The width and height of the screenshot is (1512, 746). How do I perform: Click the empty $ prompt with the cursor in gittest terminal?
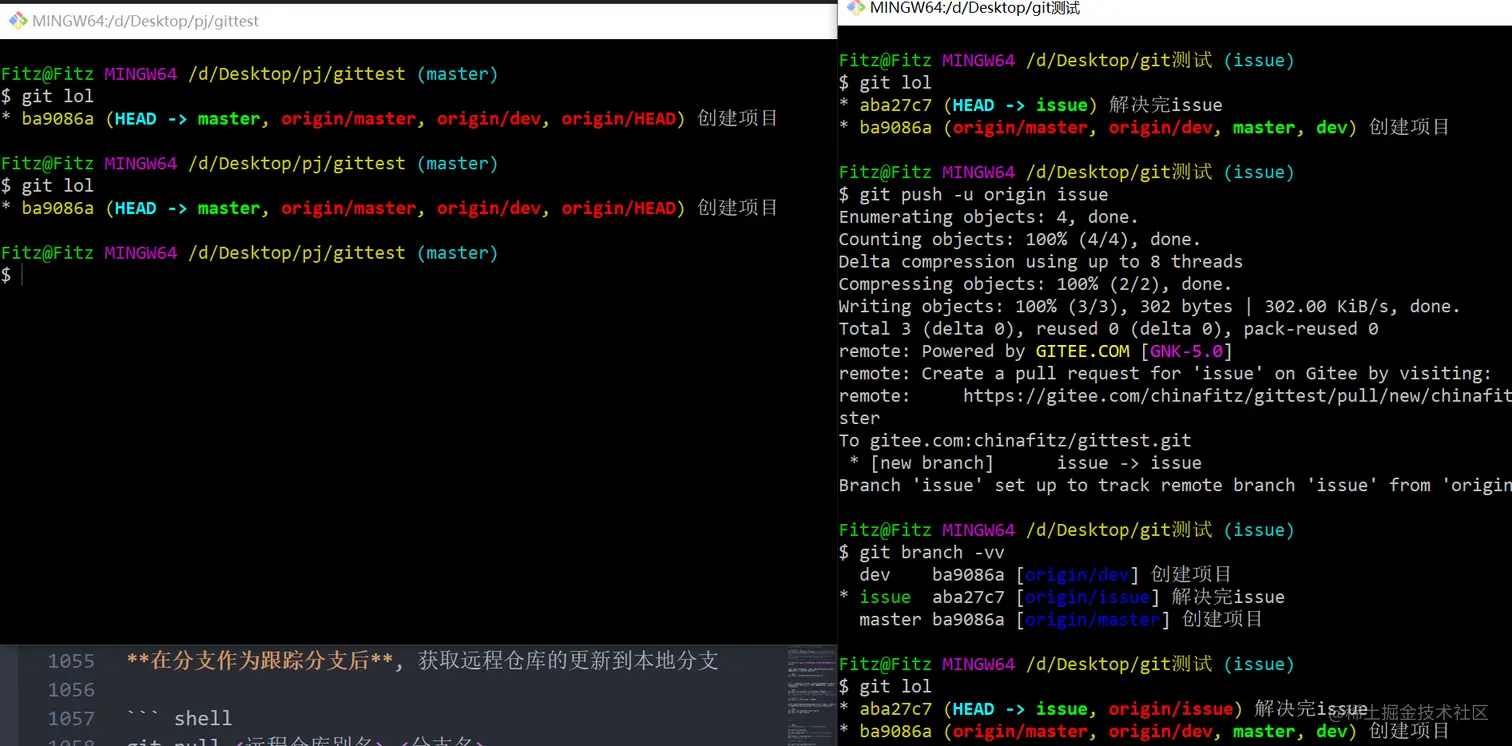click(x=12, y=275)
